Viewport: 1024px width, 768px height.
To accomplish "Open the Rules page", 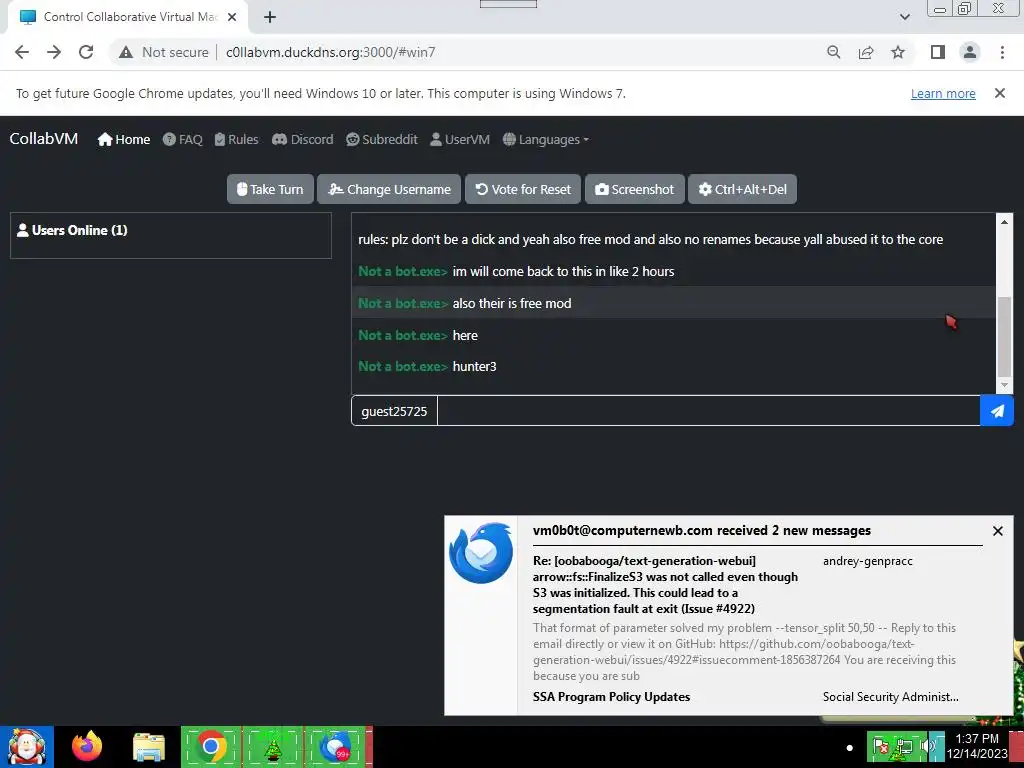I will click(236, 139).
